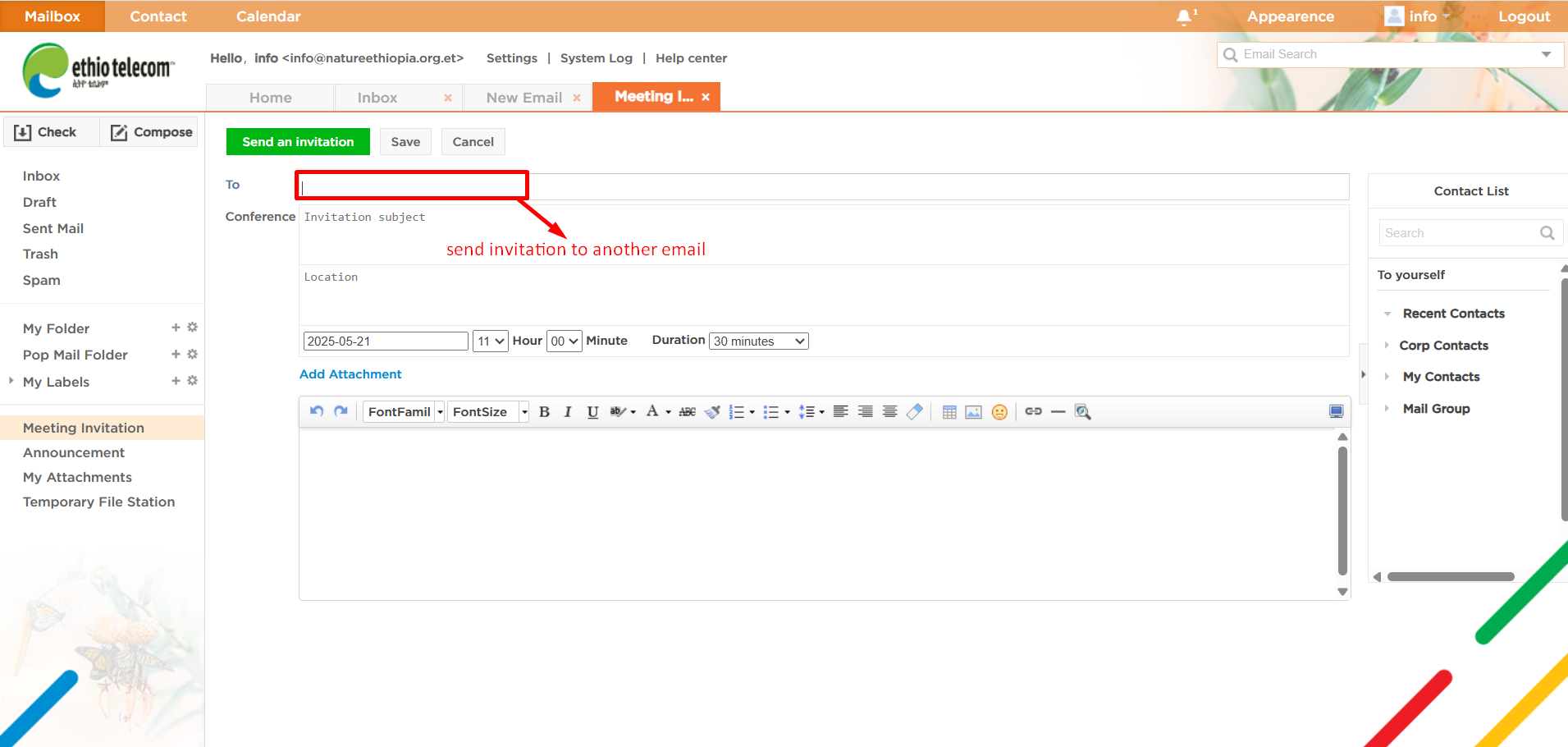Open the Calendar menu in top bar
This screenshot has height=747, width=1568.
[268, 16]
